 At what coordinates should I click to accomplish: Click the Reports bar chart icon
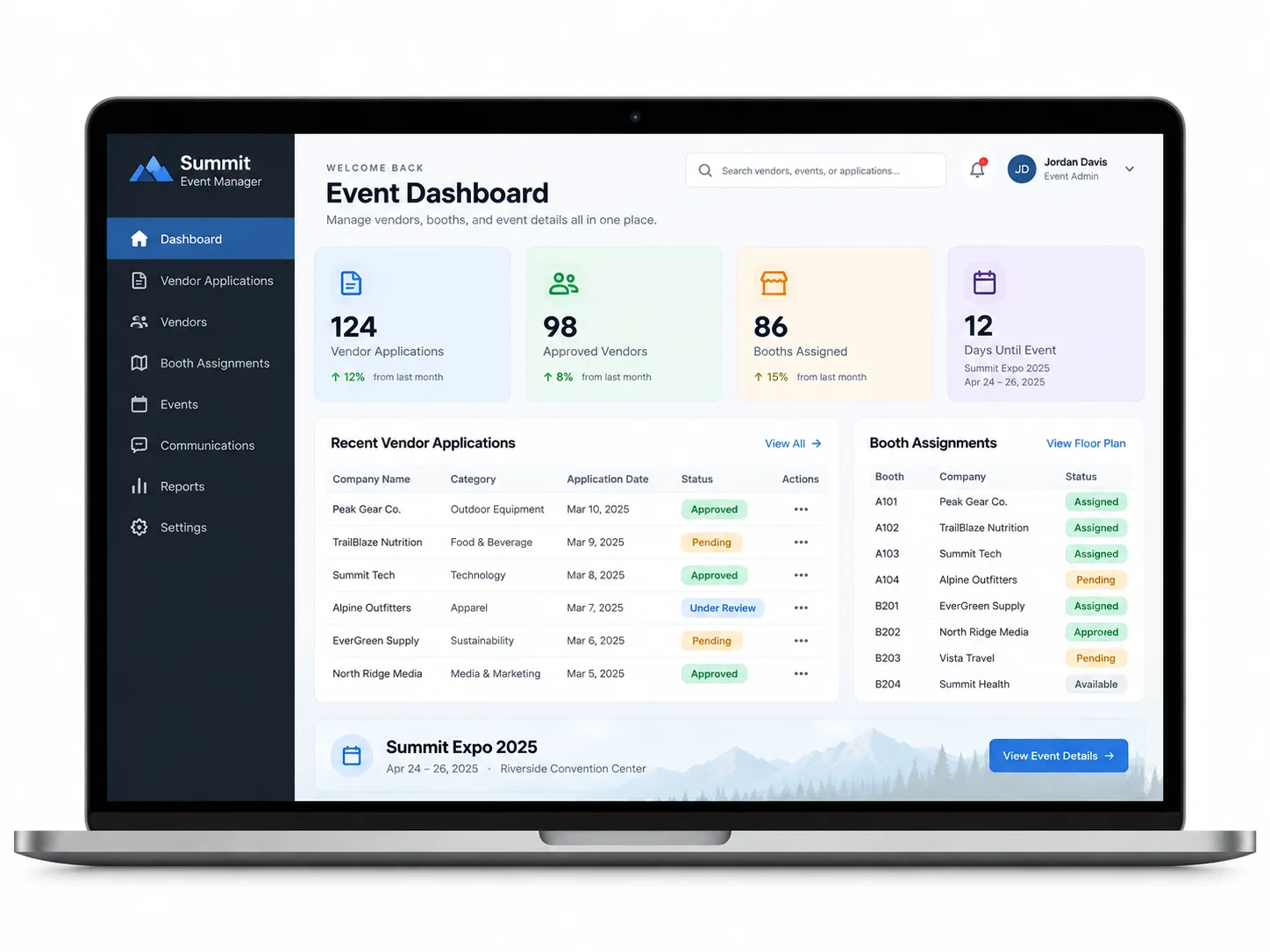pyautogui.click(x=139, y=487)
